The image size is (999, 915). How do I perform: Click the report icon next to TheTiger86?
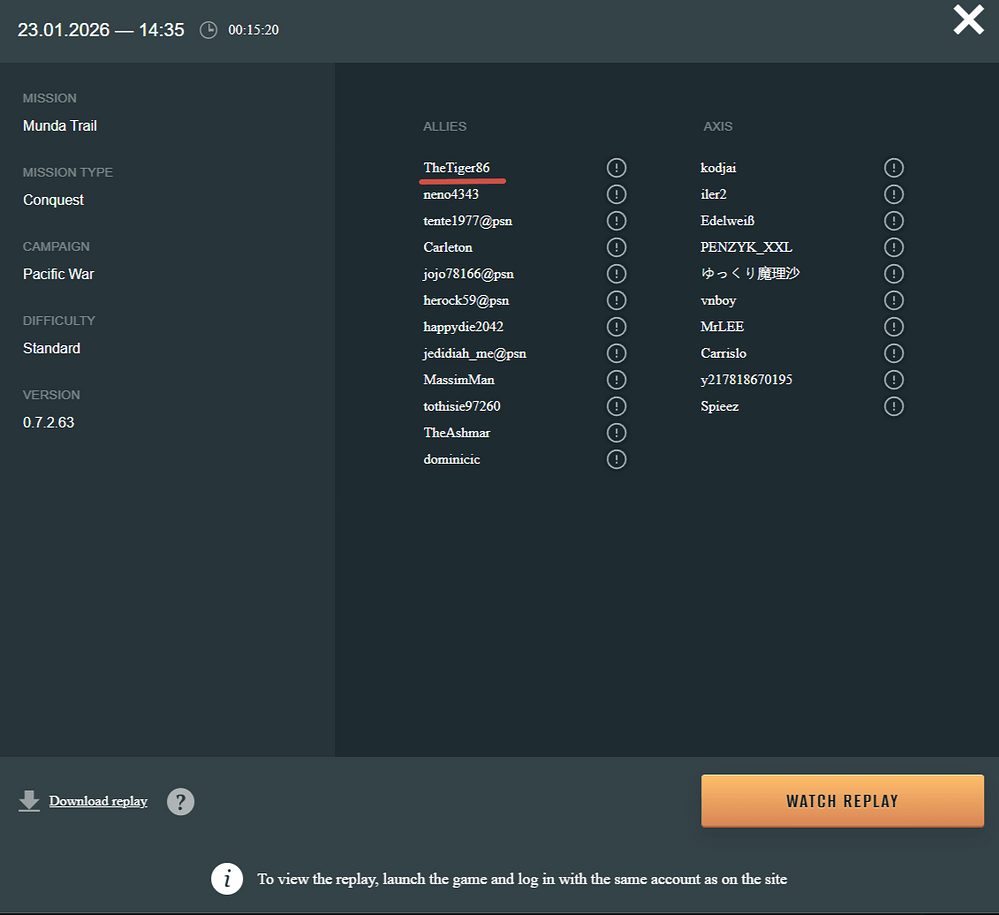(x=616, y=168)
